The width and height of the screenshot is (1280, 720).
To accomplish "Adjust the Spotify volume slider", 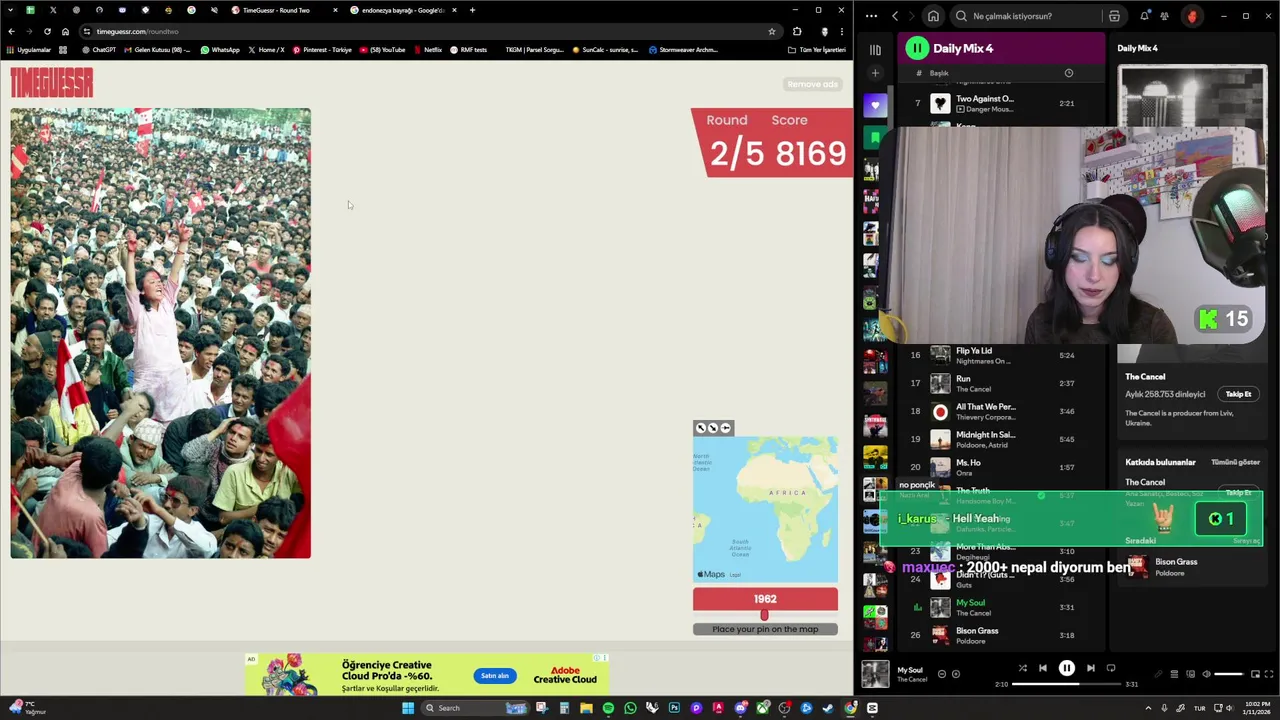I will pyautogui.click(x=1228, y=674).
